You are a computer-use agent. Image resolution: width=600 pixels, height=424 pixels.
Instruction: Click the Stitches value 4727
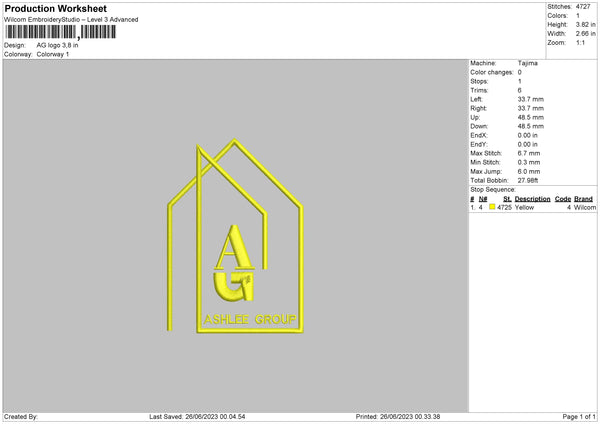tap(583, 7)
